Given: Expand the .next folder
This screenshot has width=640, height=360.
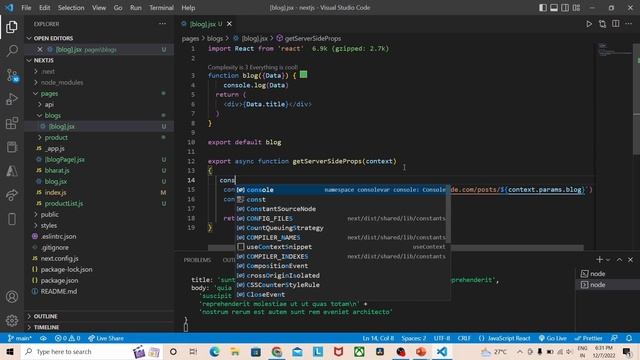Looking at the screenshot, I should pyautogui.click(x=48, y=71).
